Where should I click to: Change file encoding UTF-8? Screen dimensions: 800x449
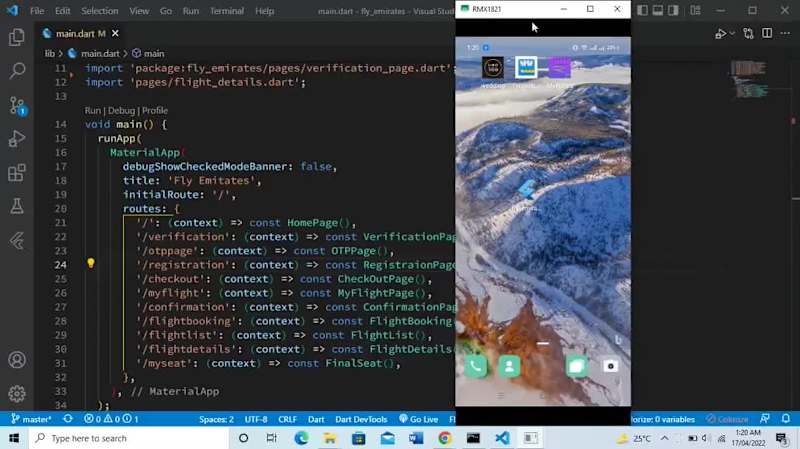[256, 419]
